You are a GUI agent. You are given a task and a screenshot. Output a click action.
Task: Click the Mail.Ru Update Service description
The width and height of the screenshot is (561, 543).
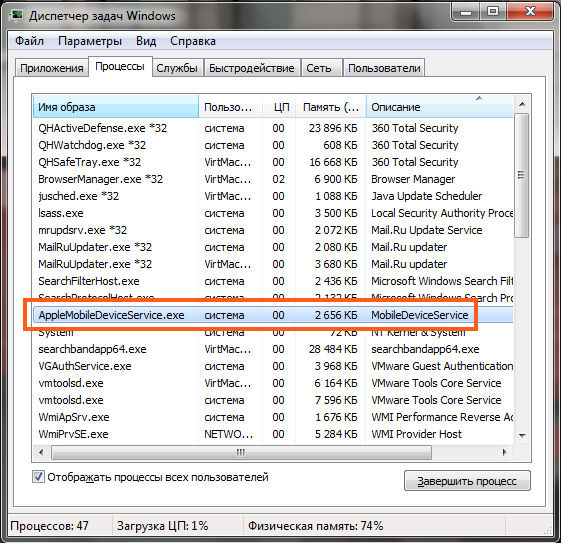point(426,230)
